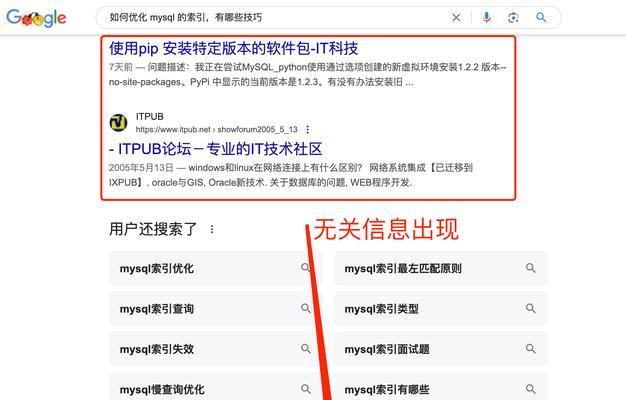
Task: Click the ITPUB site name
Action: pos(150,117)
